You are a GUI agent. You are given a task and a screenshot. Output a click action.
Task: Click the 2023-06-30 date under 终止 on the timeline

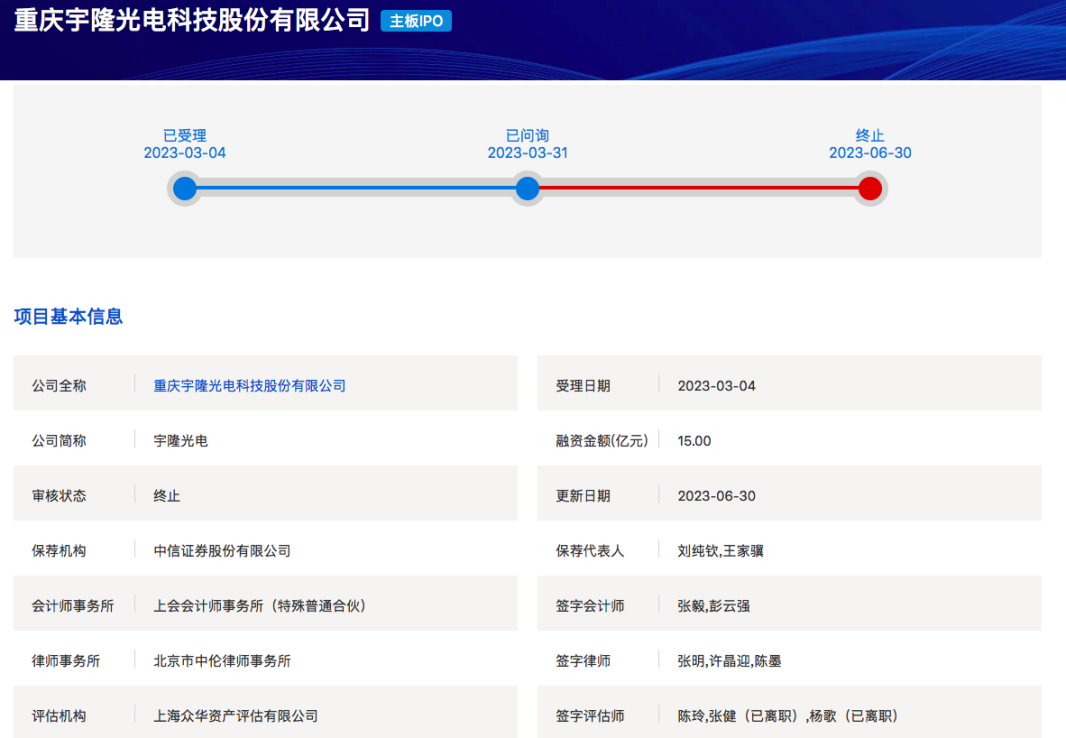(x=870, y=153)
